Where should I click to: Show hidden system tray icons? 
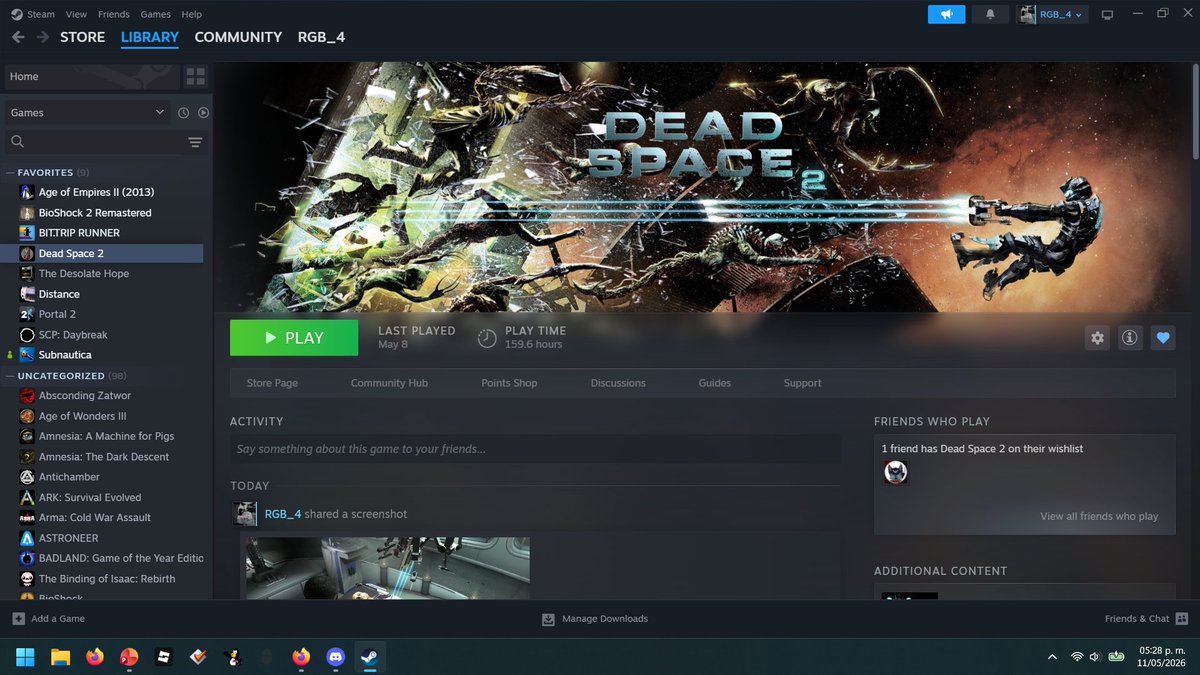pos(1052,657)
